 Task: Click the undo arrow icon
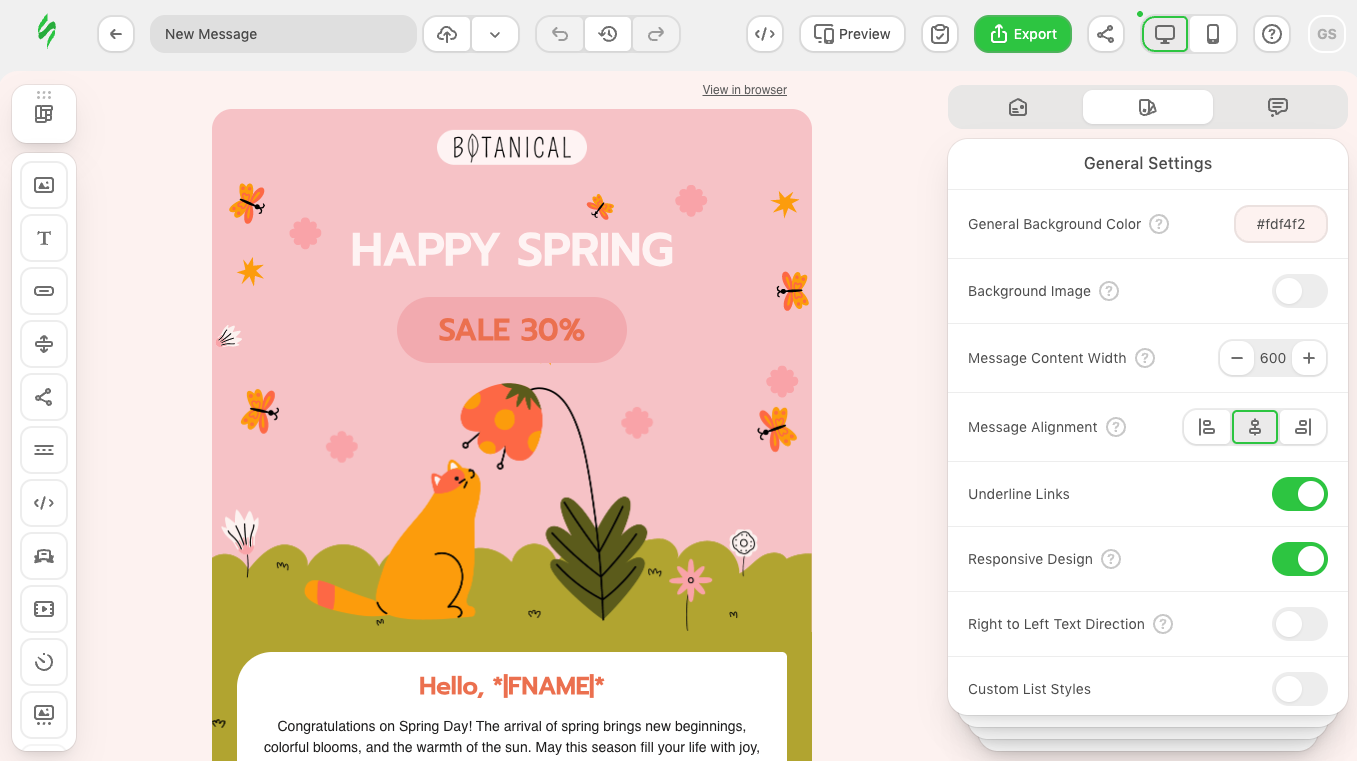click(560, 34)
